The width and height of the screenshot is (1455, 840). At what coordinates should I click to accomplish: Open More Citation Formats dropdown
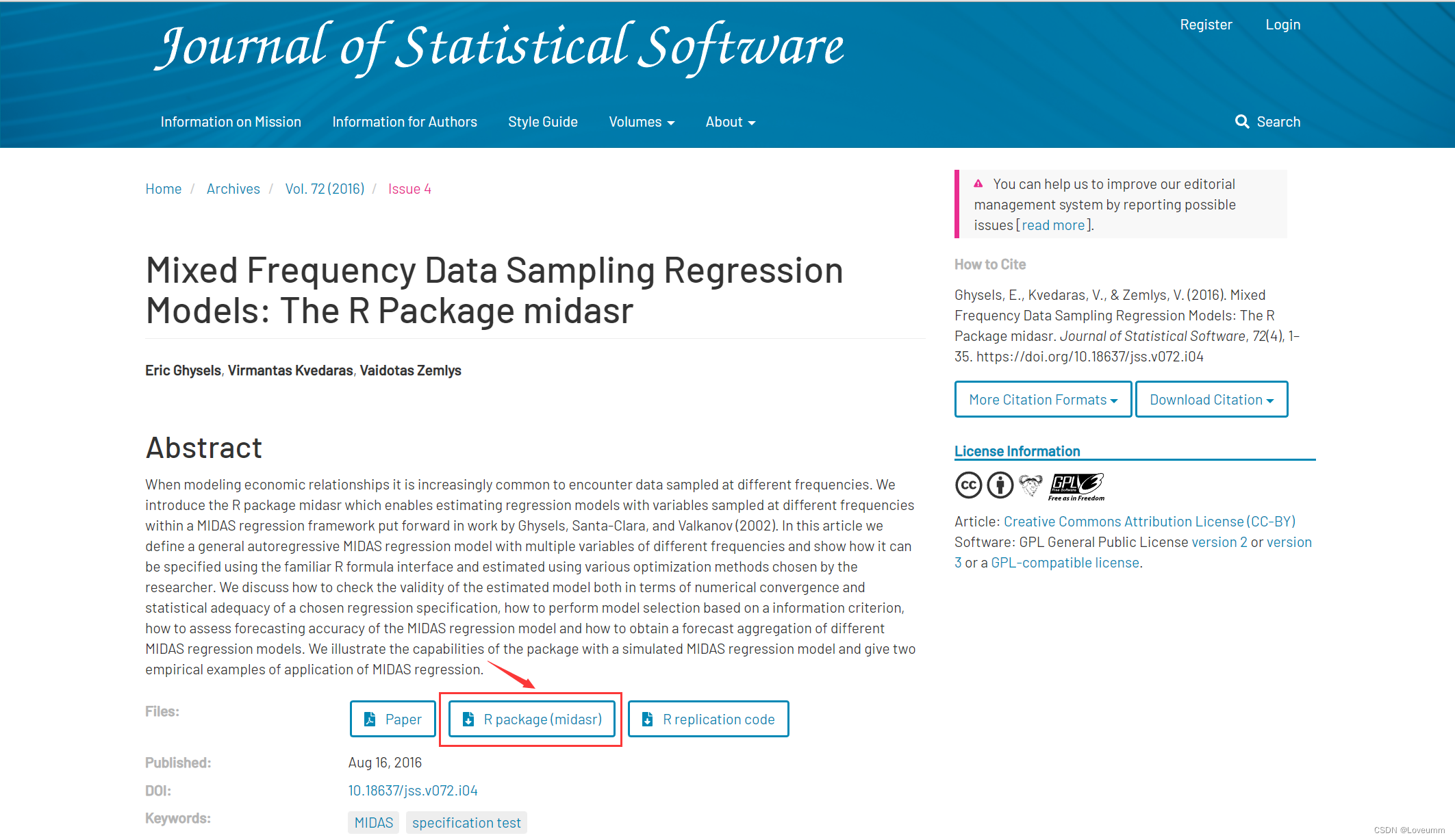1043,399
